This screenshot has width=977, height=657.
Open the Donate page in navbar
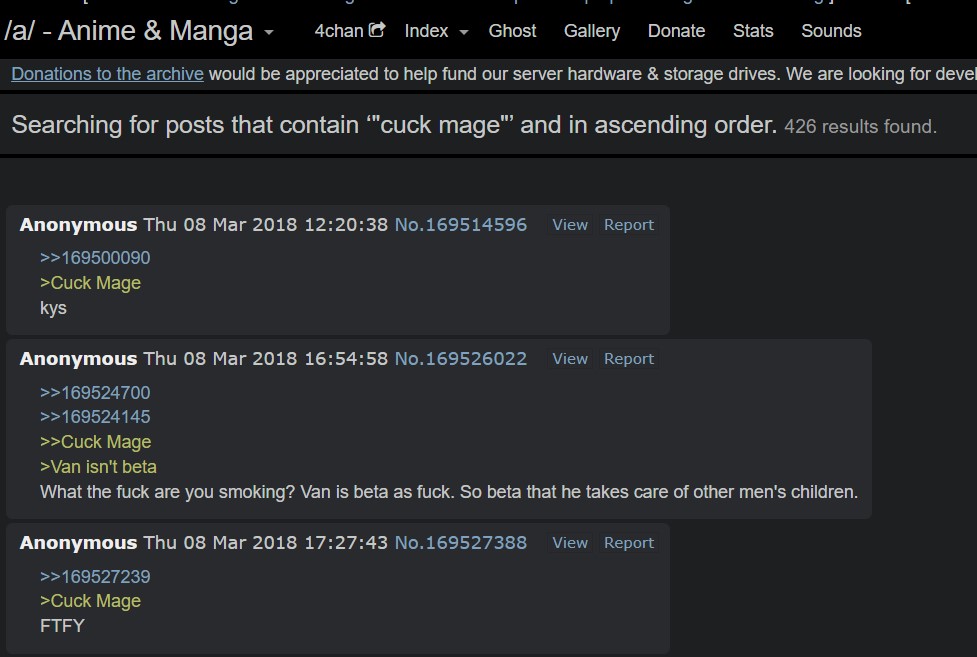pos(676,31)
